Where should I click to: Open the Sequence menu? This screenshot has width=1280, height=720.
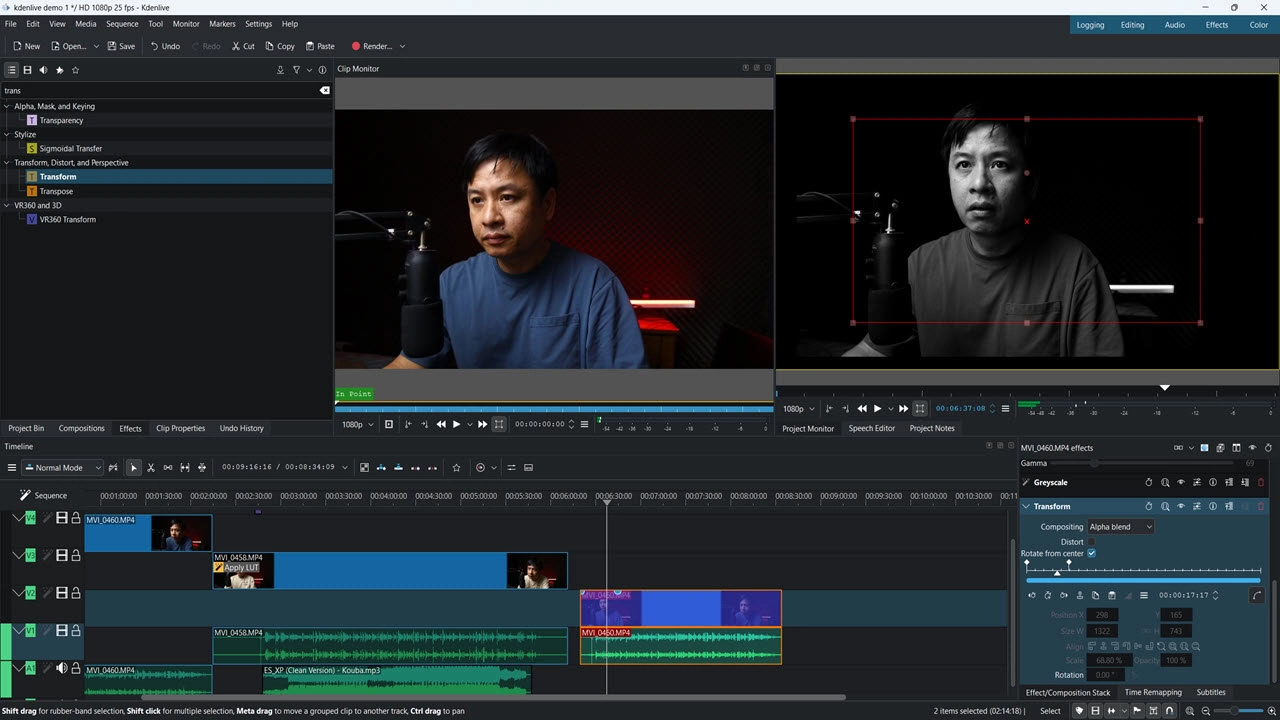(122, 24)
